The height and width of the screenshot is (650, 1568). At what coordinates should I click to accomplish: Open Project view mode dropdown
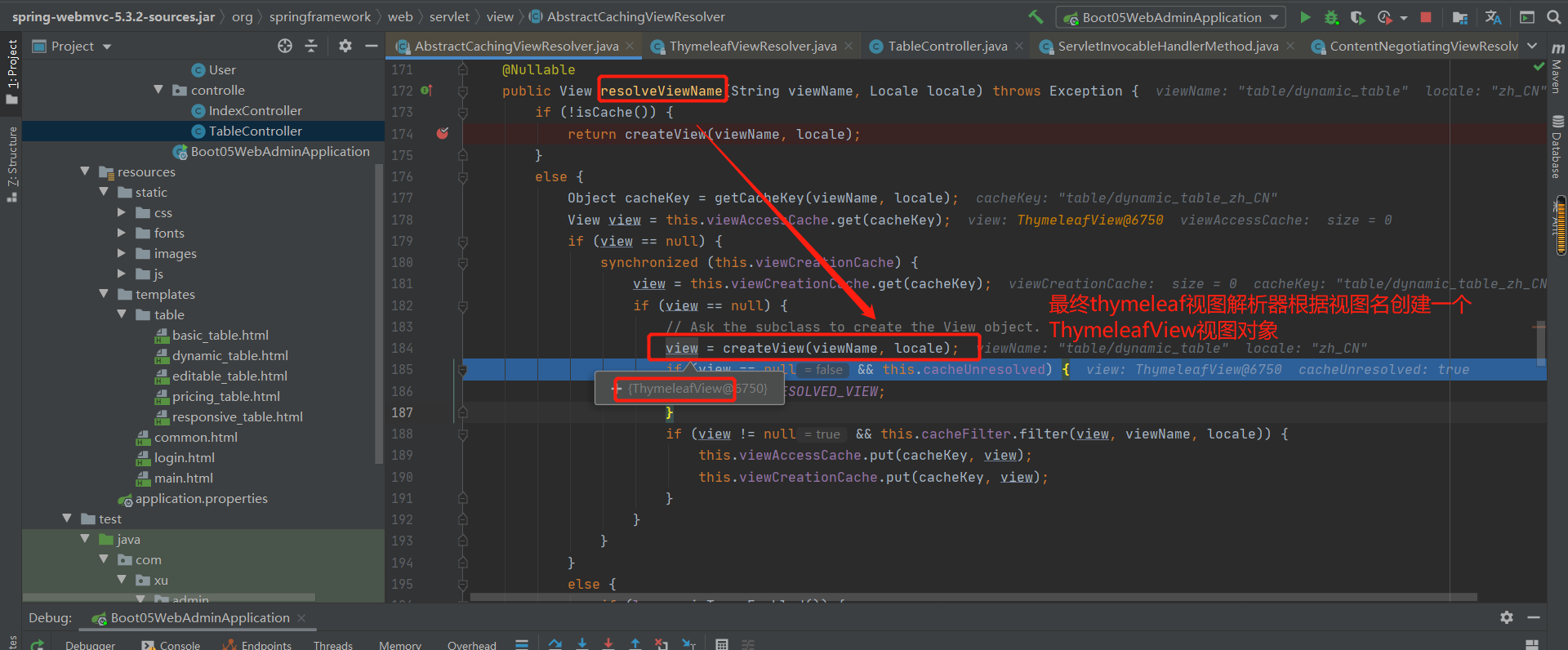point(107,47)
